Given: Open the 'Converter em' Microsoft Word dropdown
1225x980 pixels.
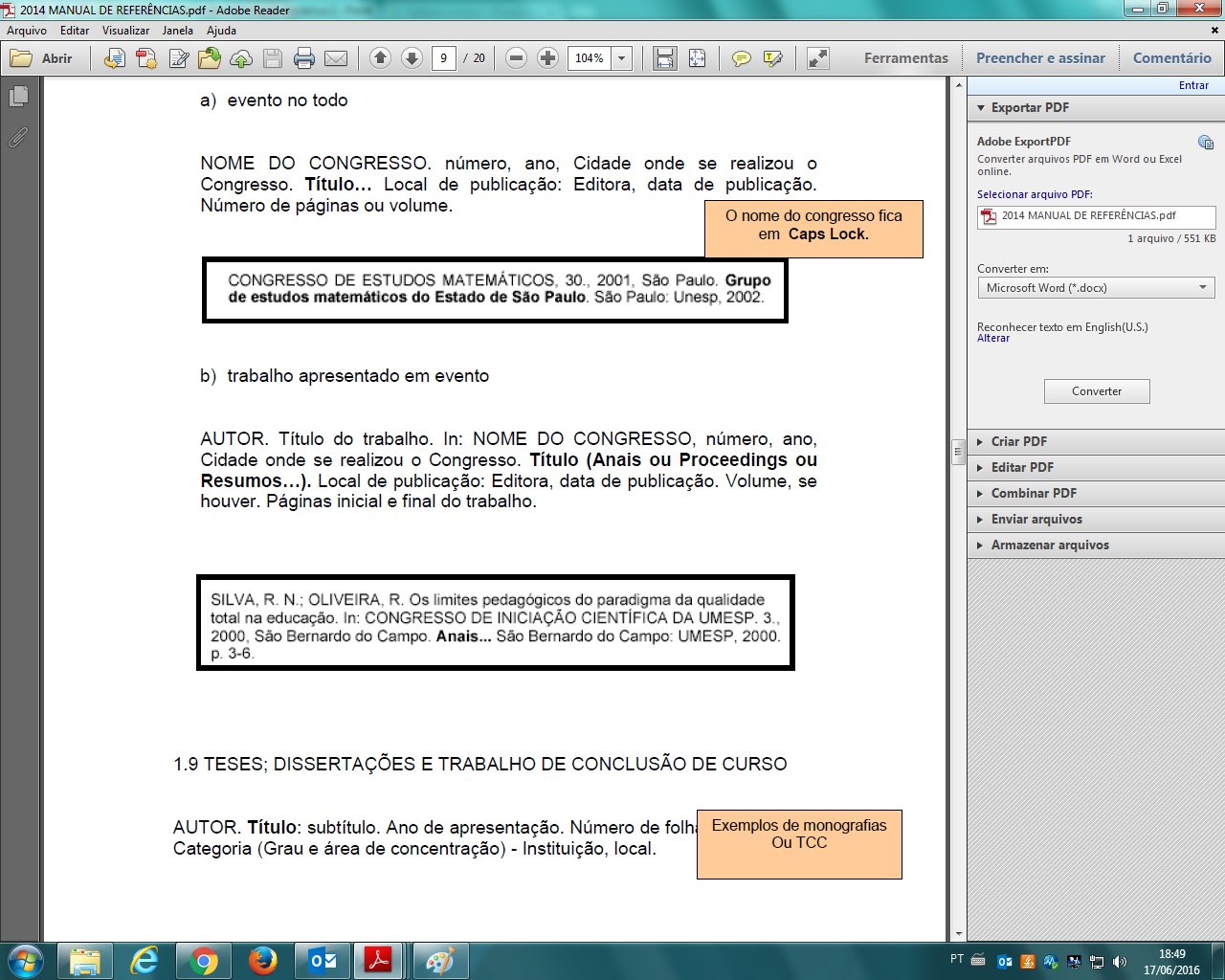Looking at the screenshot, I should coord(1096,288).
